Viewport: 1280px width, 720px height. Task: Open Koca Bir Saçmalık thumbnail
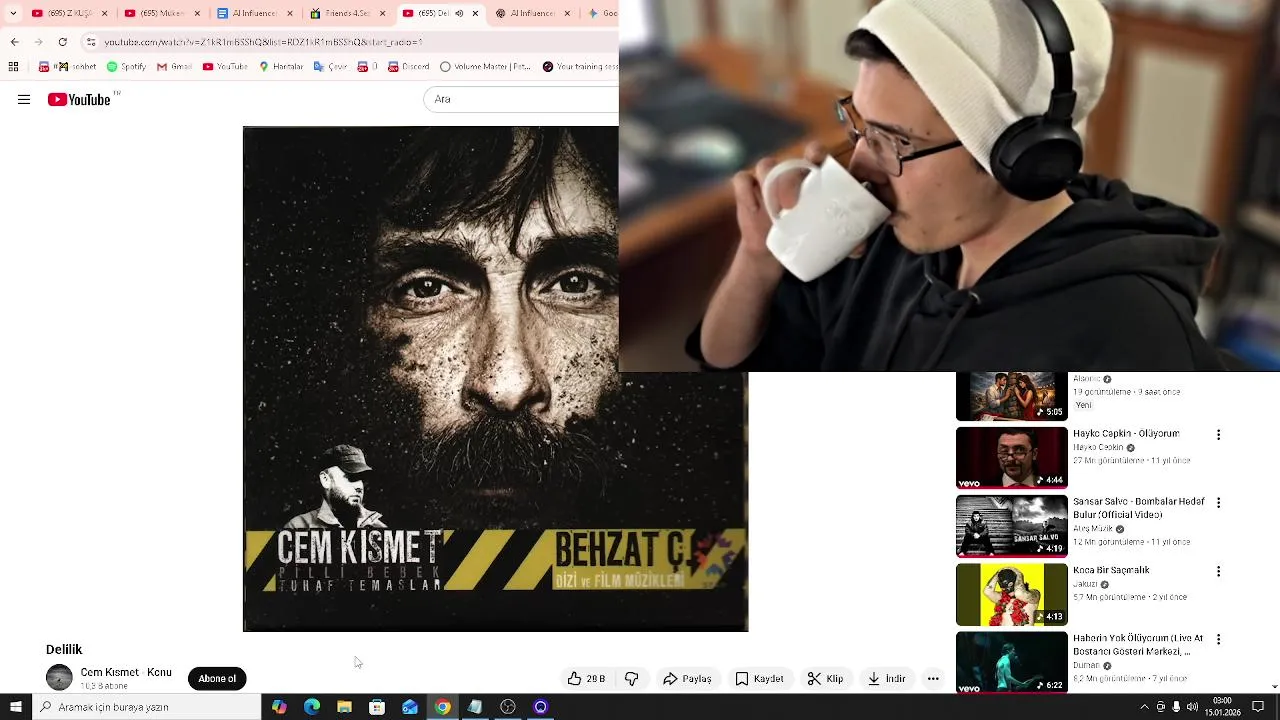pos(1012,595)
